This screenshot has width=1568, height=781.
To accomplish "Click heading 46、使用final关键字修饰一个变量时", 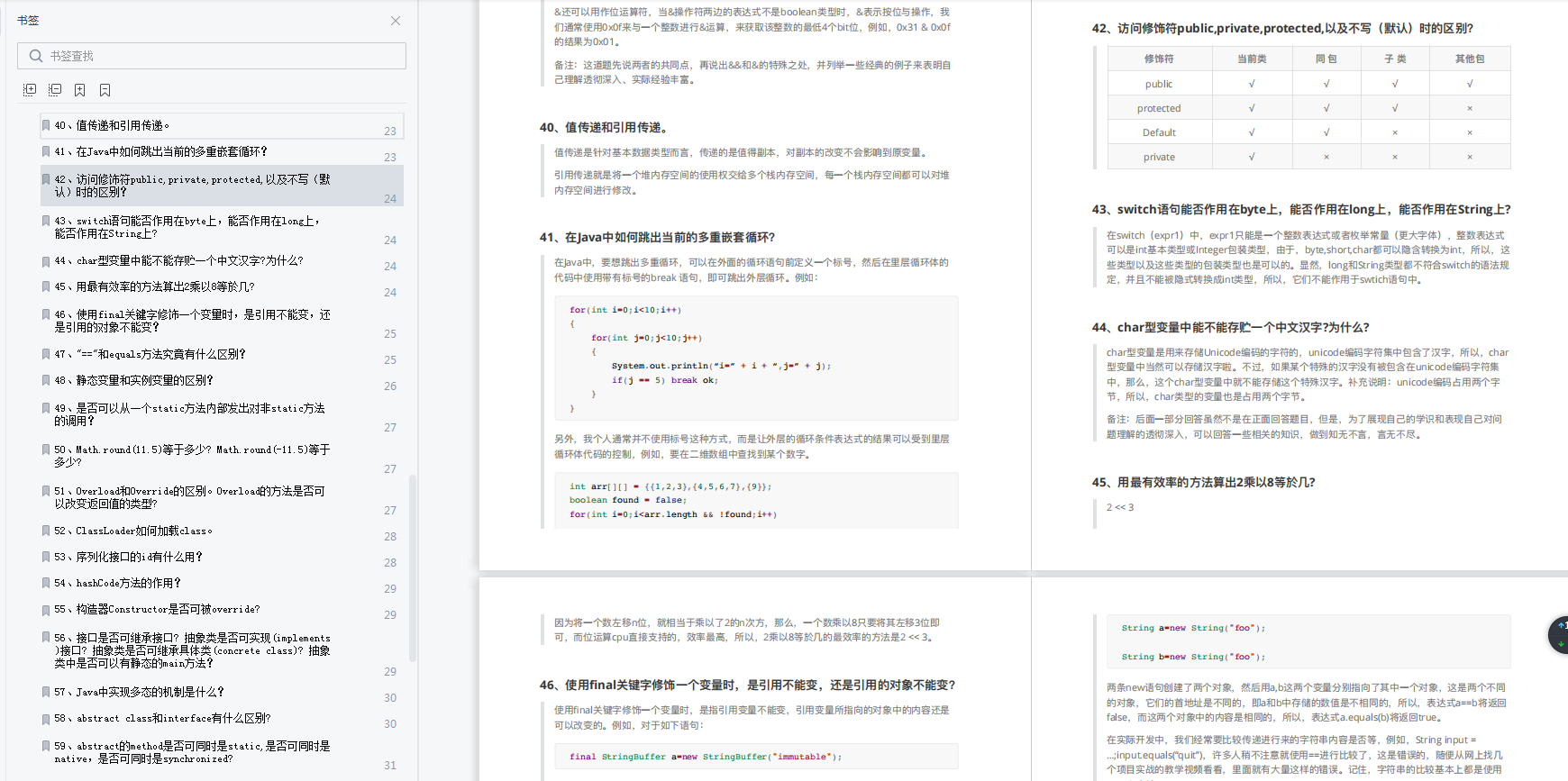I will pos(747,685).
